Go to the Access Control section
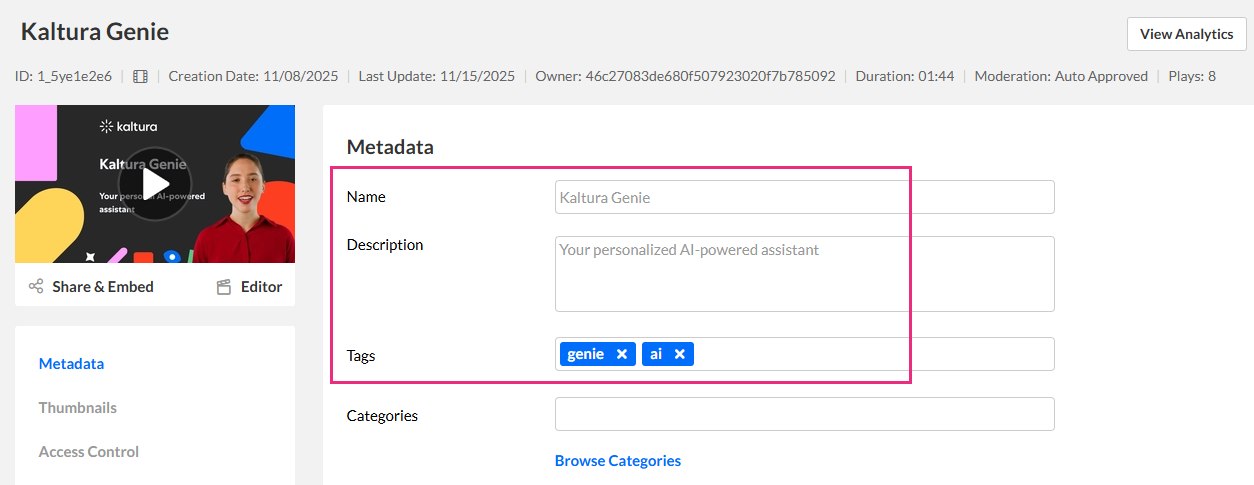The image size is (1254, 485). [x=88, y=452]
